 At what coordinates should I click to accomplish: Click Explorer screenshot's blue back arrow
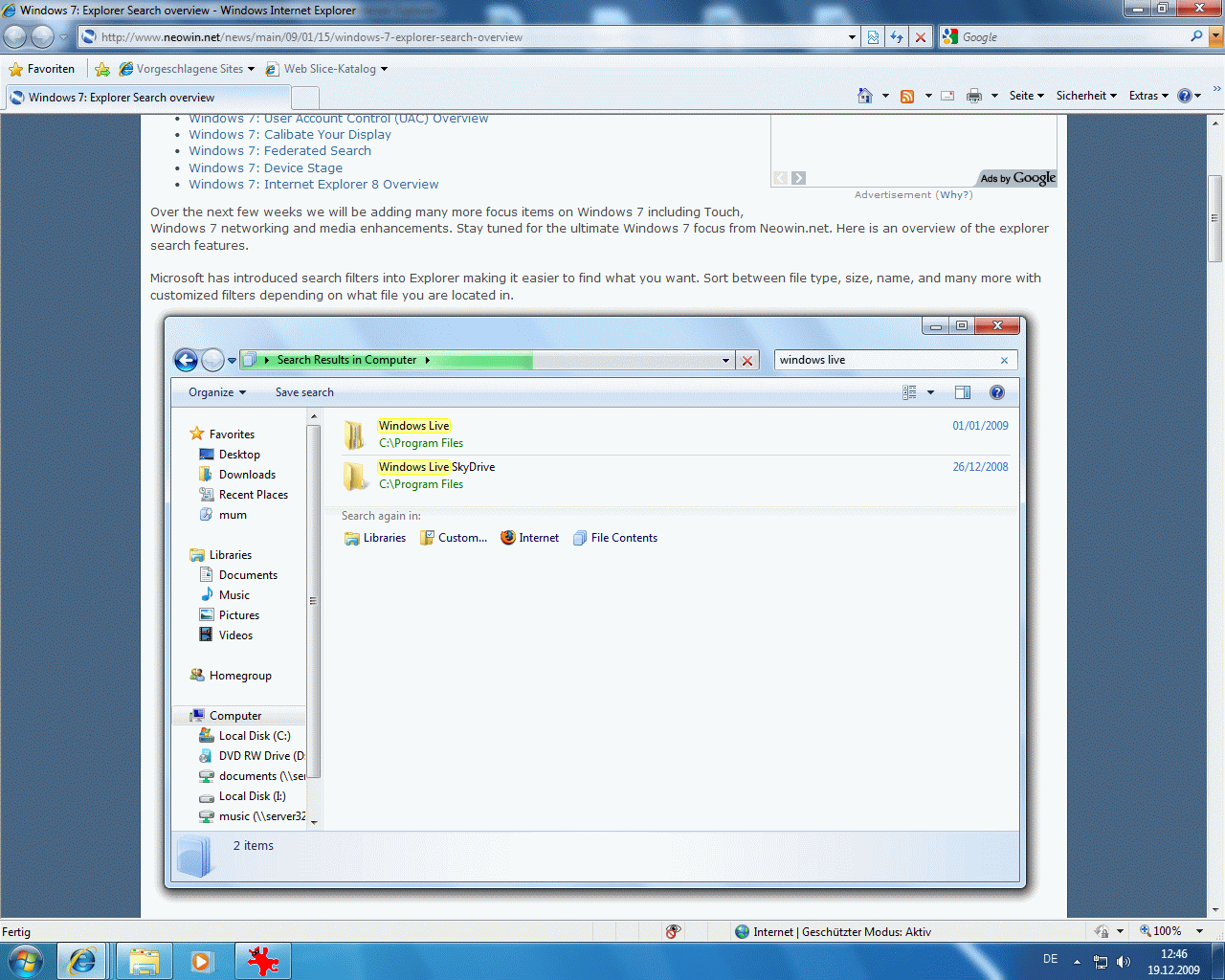pos(186,360)
